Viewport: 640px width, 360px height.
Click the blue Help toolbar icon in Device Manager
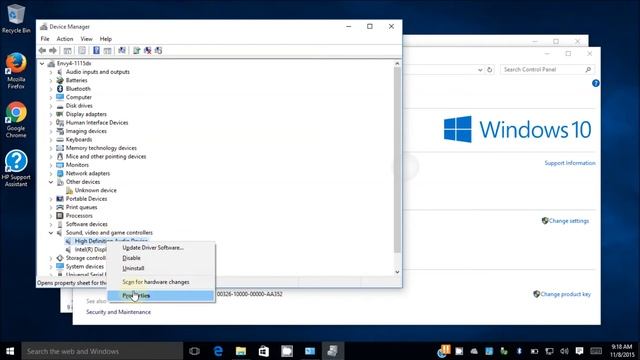click(96, 50)
